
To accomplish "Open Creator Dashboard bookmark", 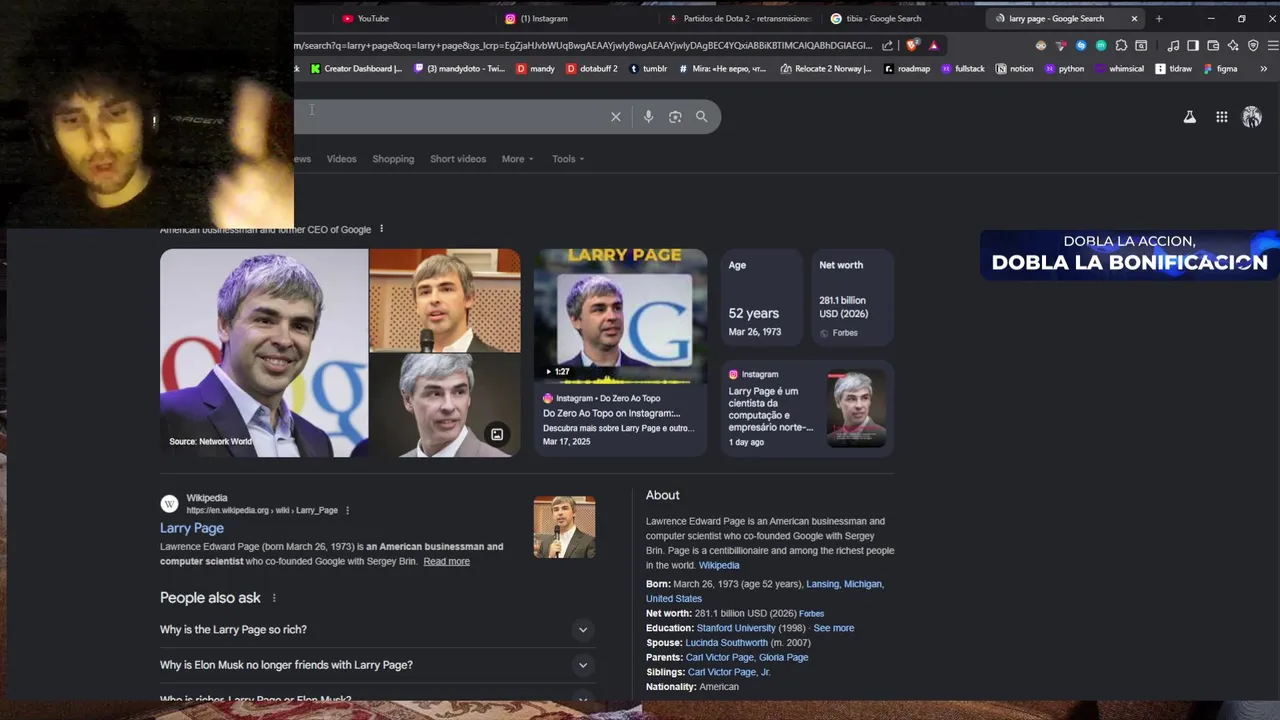I will click(x=356, y=69).
